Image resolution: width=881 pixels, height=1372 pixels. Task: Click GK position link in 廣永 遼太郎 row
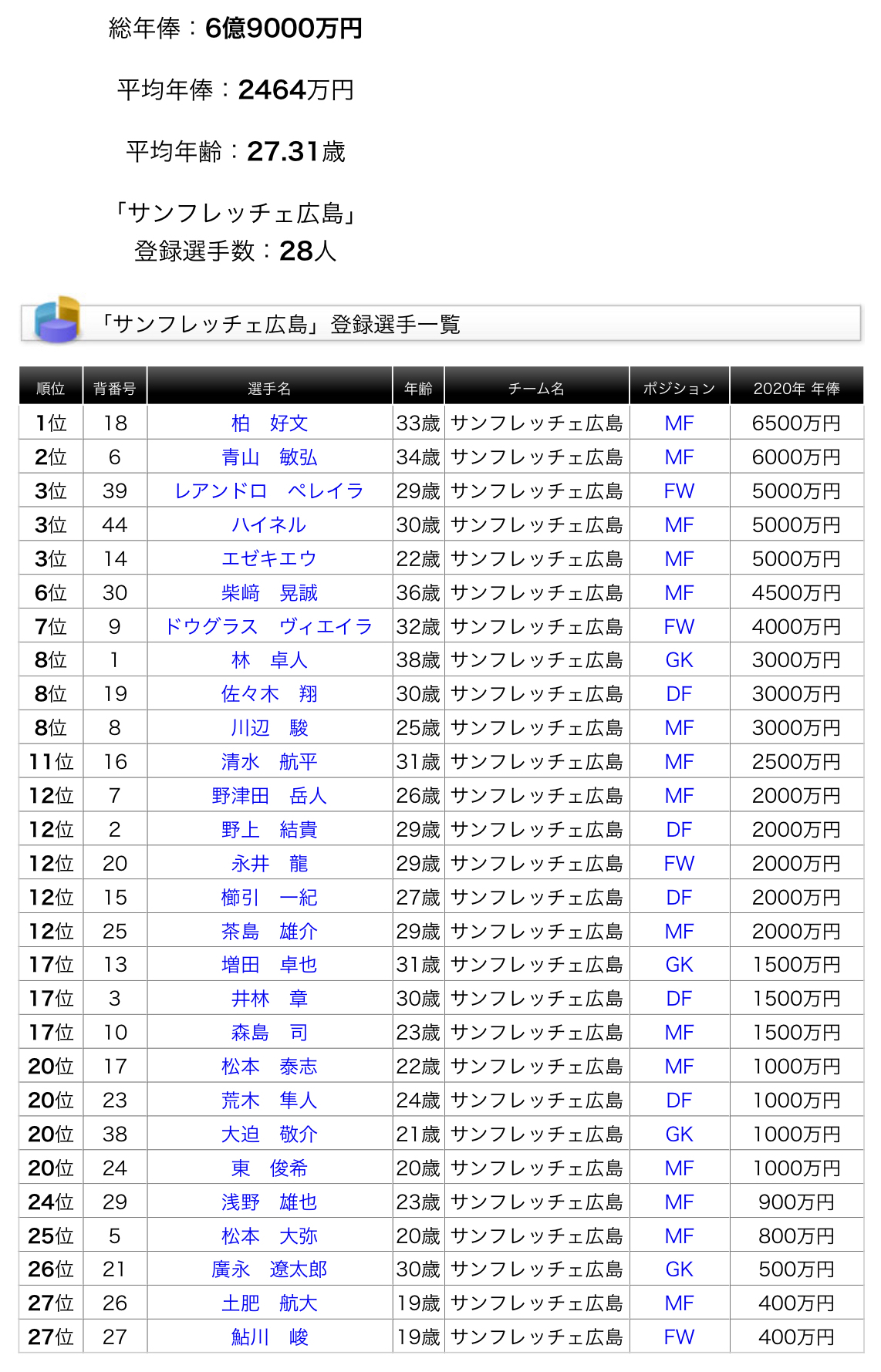coord(679,1269)
